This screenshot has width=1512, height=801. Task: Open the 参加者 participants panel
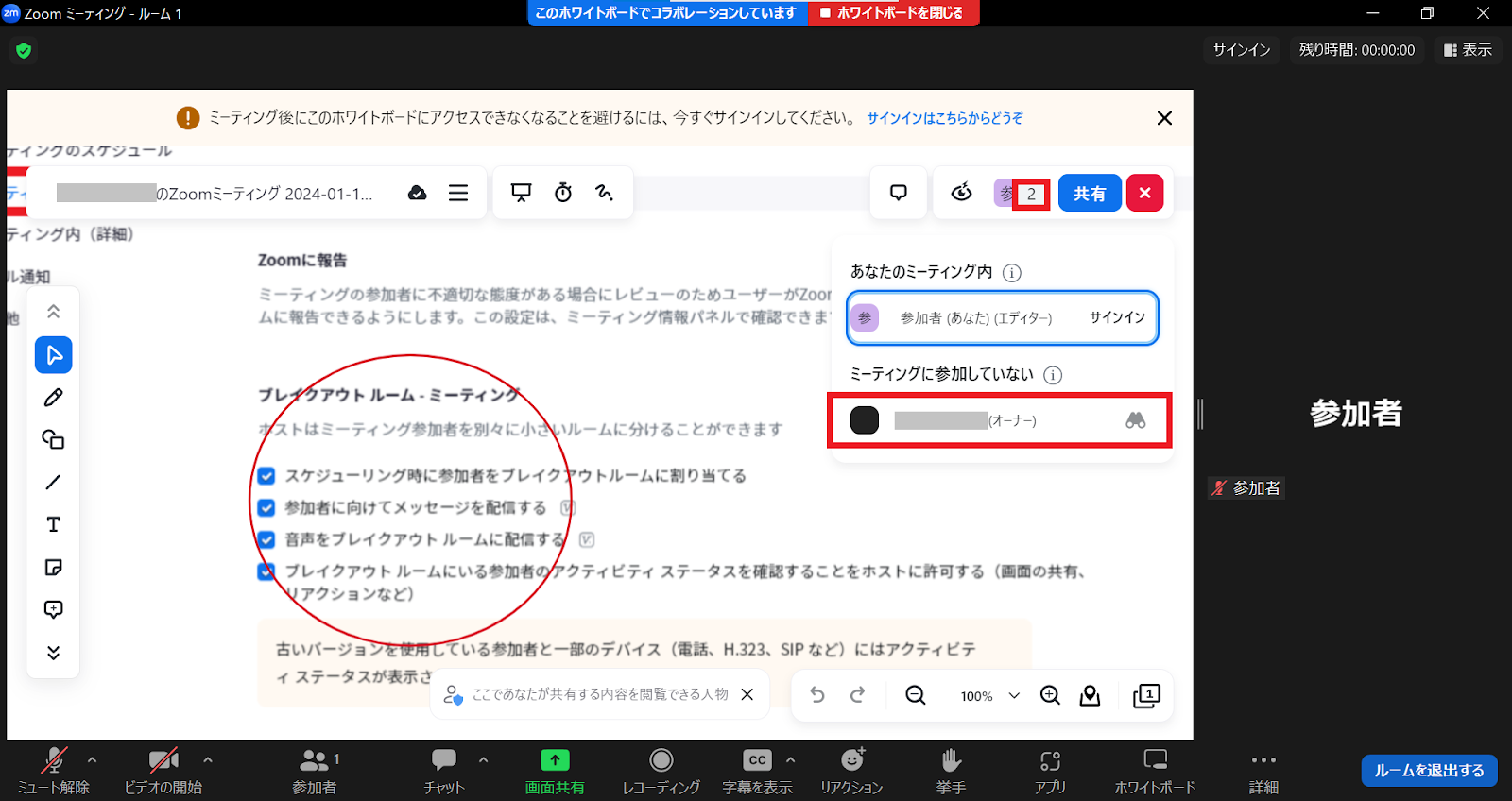pos(315,770)
